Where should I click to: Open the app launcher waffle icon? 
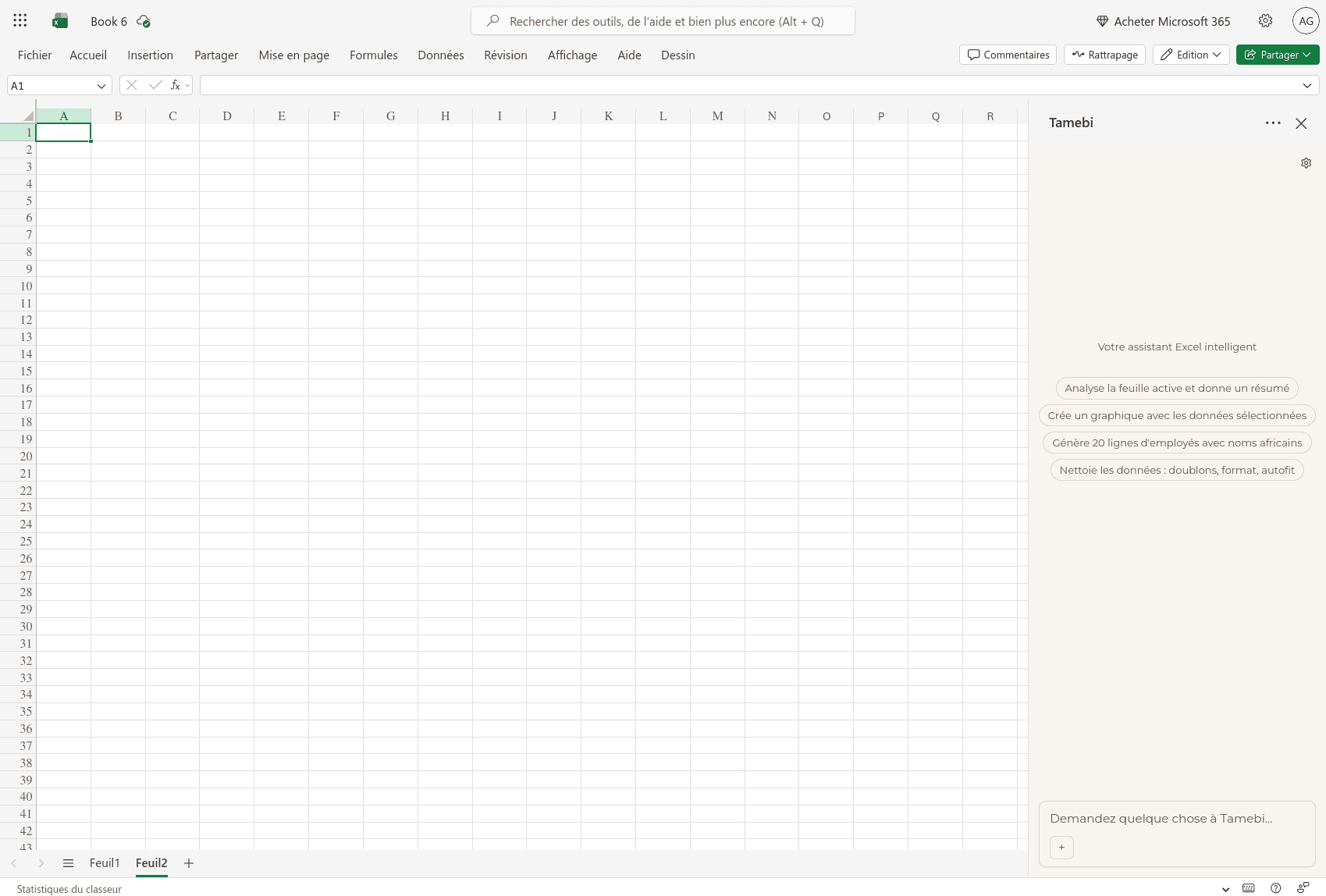pos(20,20)
